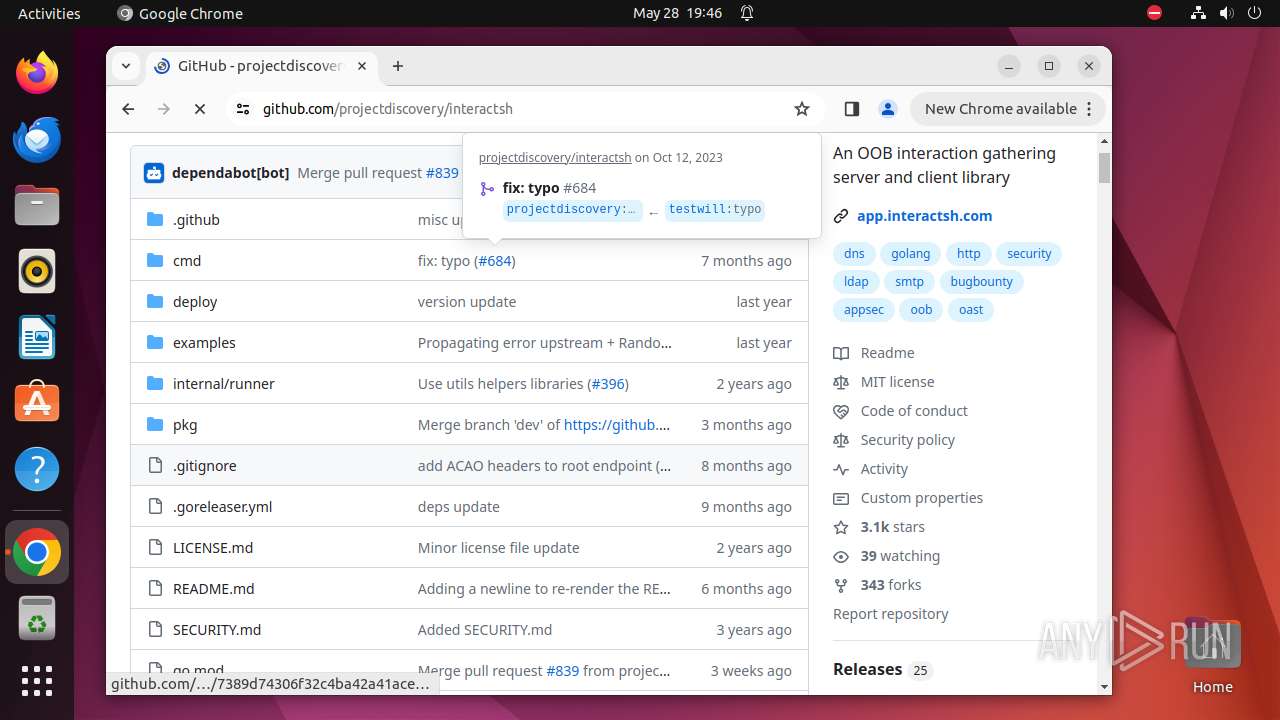
Task: Click projectdiscovery/interactsh link in hovercard
Action: (x=555, y=158)
